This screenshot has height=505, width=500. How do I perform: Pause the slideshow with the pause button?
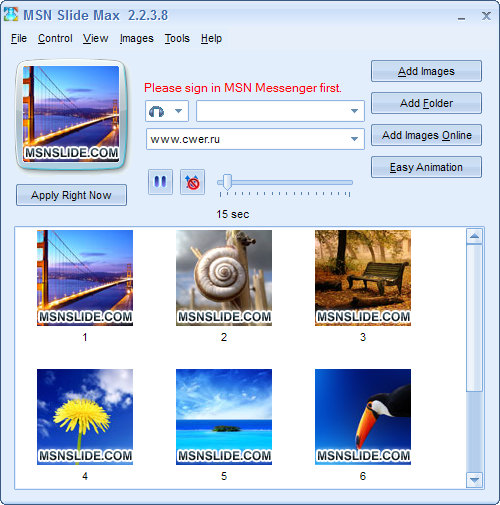[x=160, y=182]
